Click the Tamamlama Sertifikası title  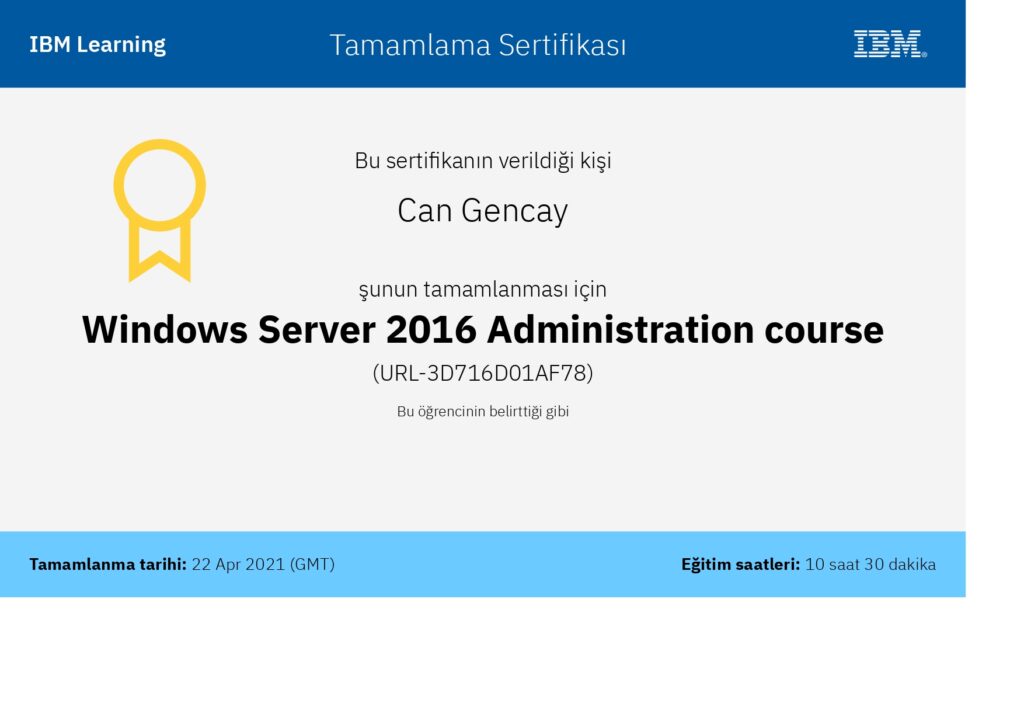click(478, 45)
